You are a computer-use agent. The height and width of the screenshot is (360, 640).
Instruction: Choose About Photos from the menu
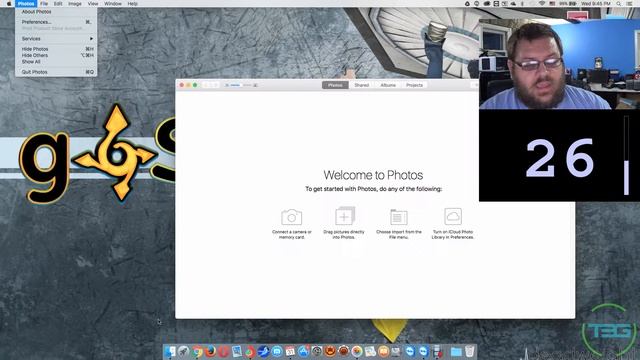click(x=56, y=12)
